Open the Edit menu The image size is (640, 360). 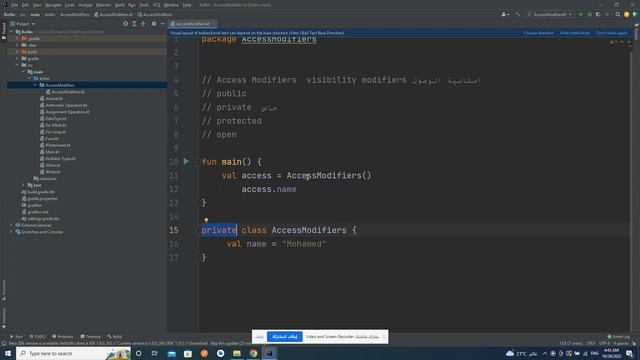pos(25,5)
